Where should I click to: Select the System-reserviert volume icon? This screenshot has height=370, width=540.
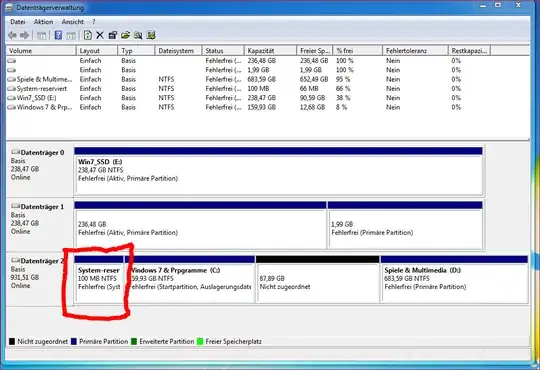pyautogui.click(x=12, y=89)
